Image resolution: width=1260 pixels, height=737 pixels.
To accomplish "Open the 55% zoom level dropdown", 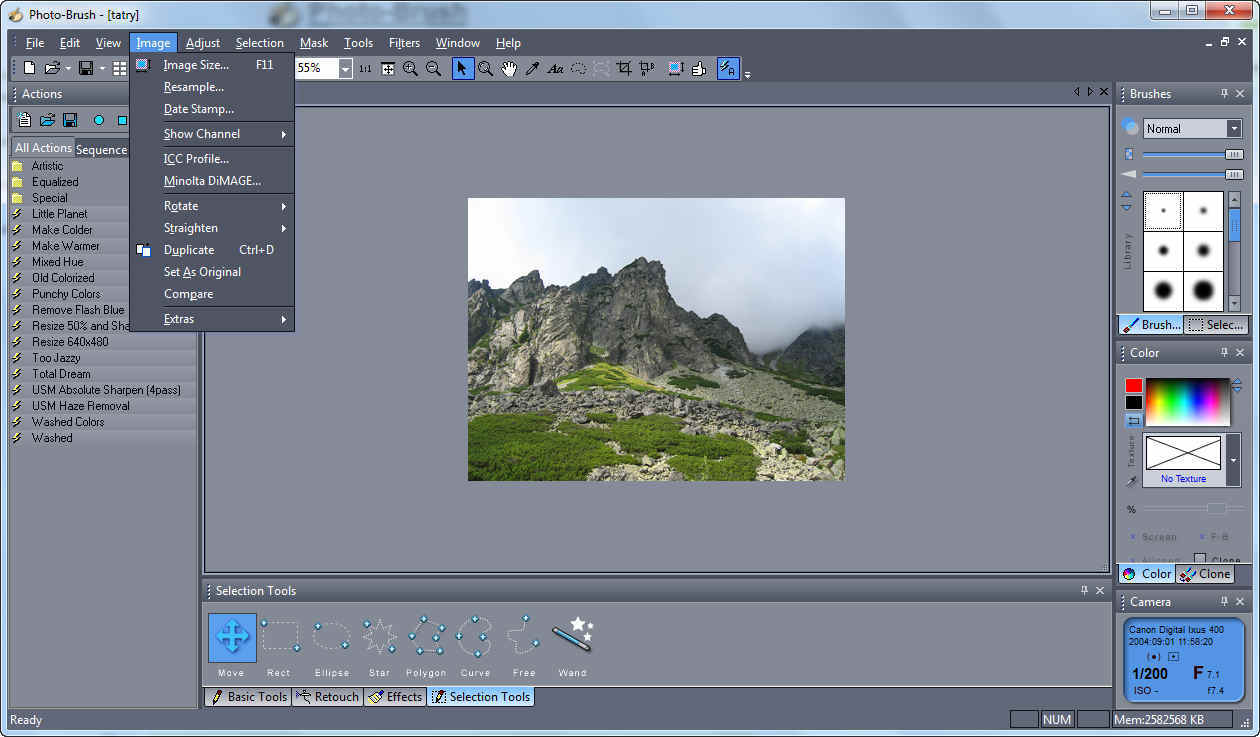I will point(345,68).
